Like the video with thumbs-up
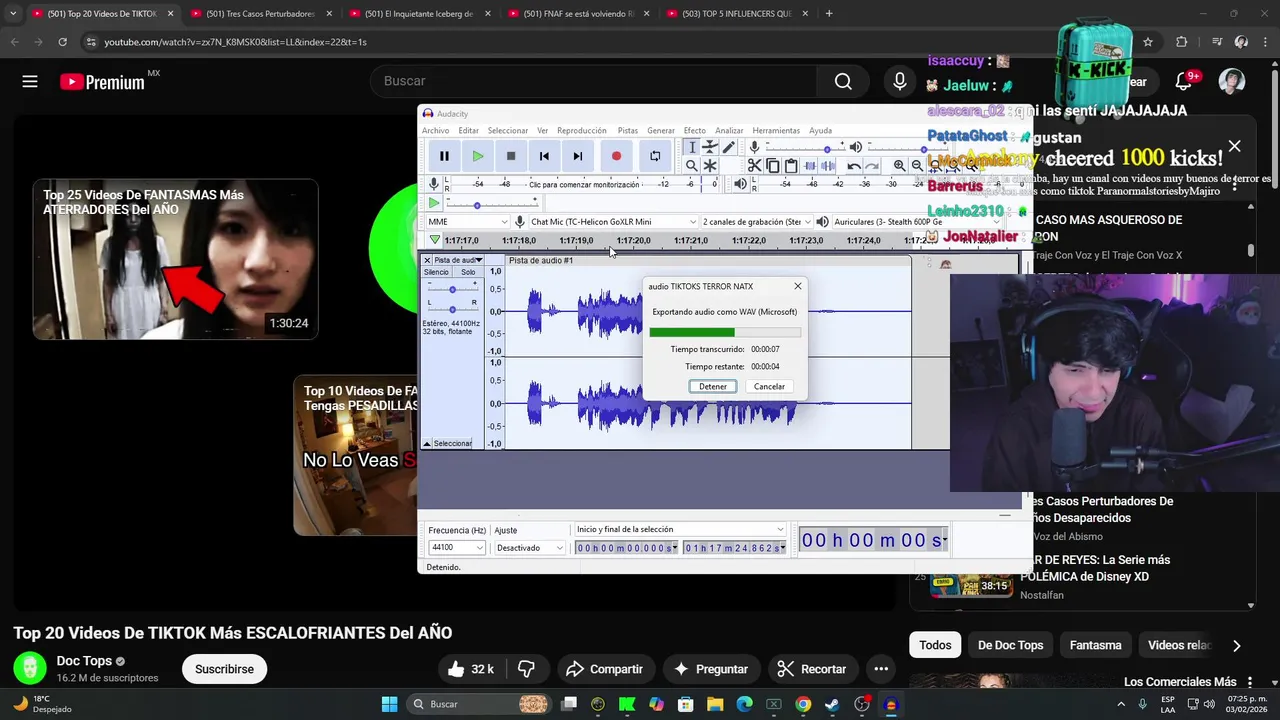 [x=471, y=669]
